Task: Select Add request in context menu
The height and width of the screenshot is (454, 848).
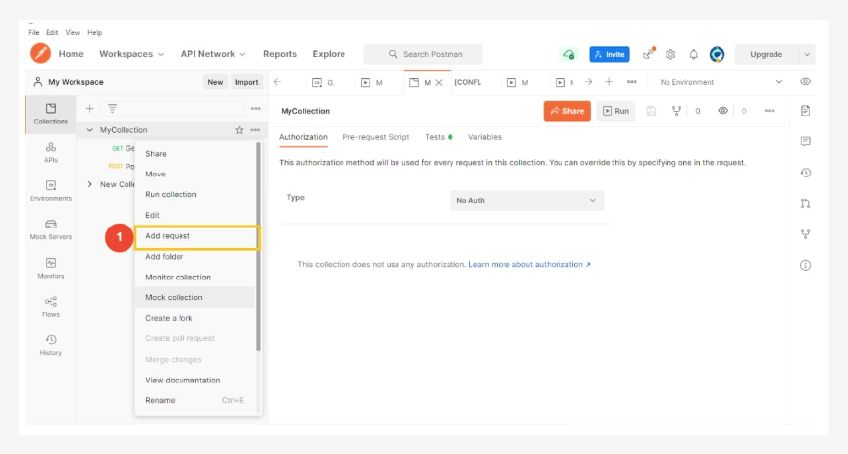Action: (197, 236)
